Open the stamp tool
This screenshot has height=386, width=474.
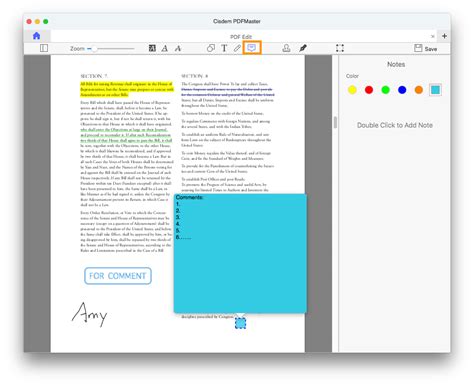pyautogui.click(x=286, y=48)
